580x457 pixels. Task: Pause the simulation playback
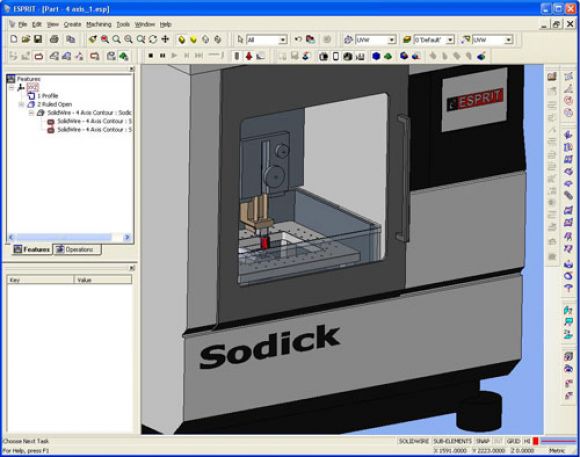point(162,56)
